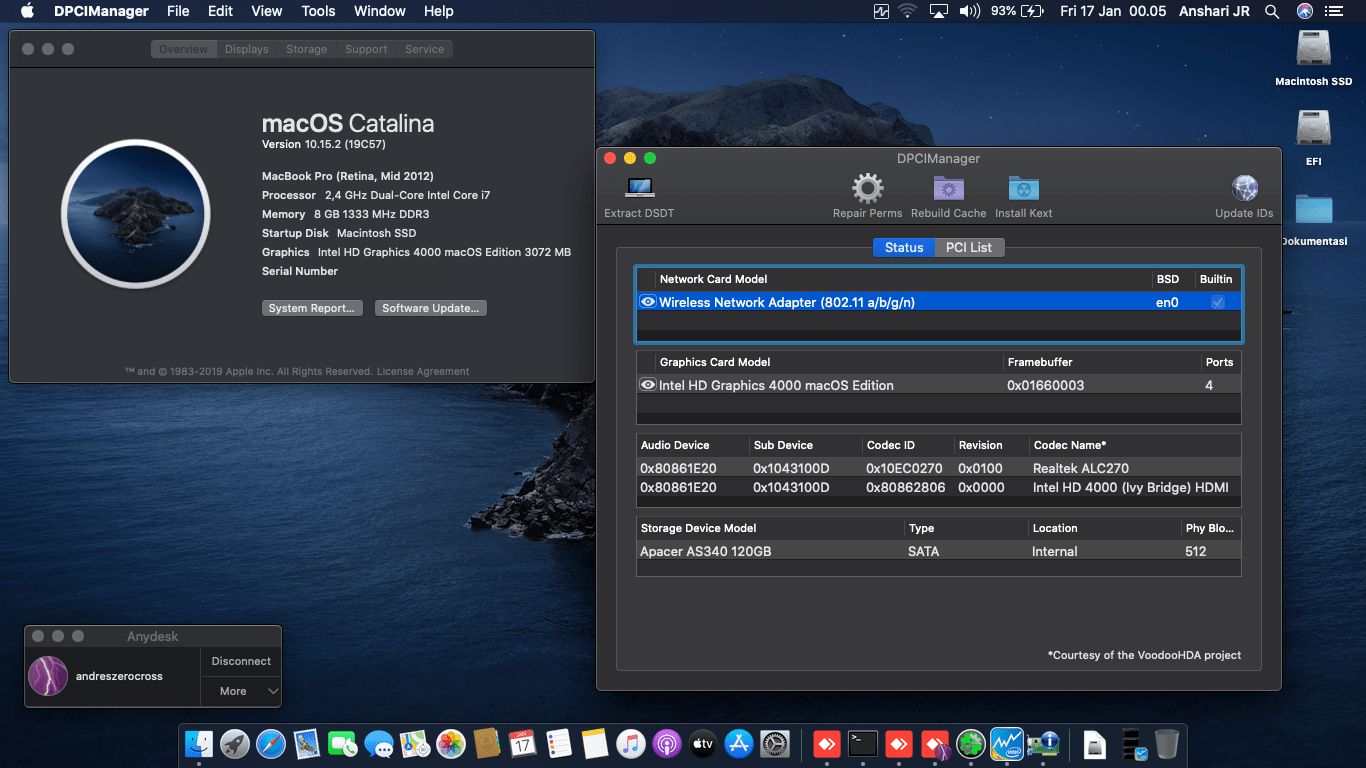Select the Storage tab in About This Mac

pyautogui.click(x=306, y=49)
